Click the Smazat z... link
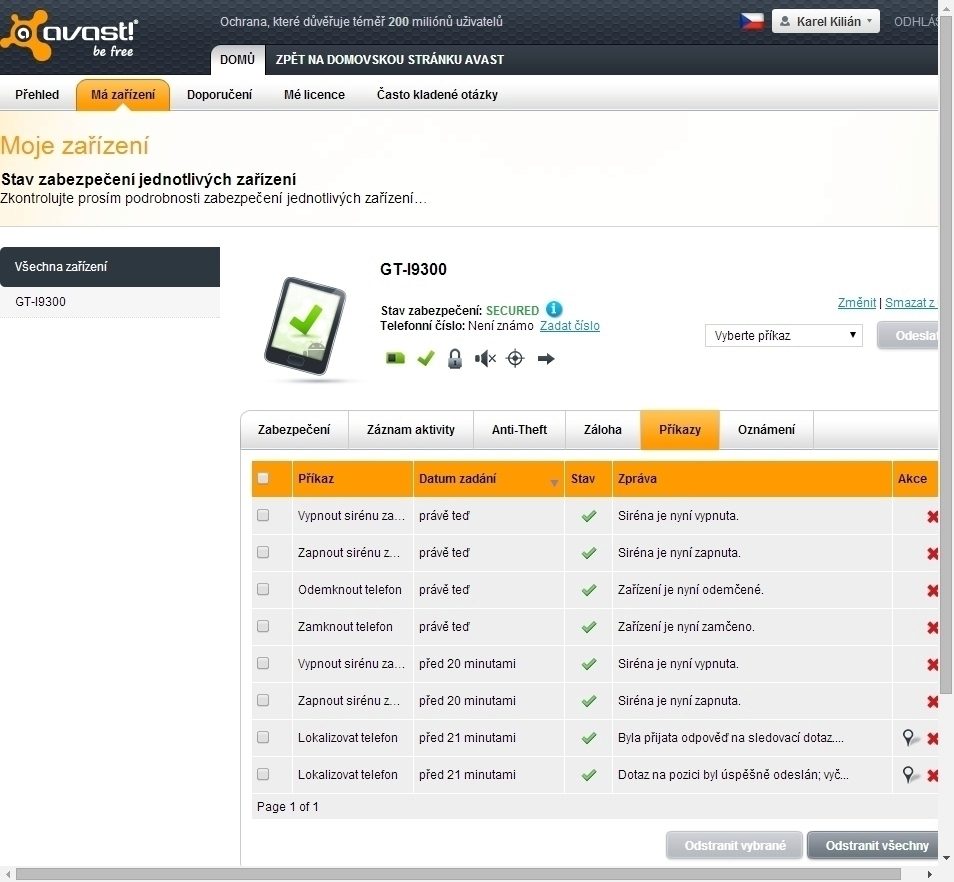Screen dimensions: 954x882 pos(910,302)
